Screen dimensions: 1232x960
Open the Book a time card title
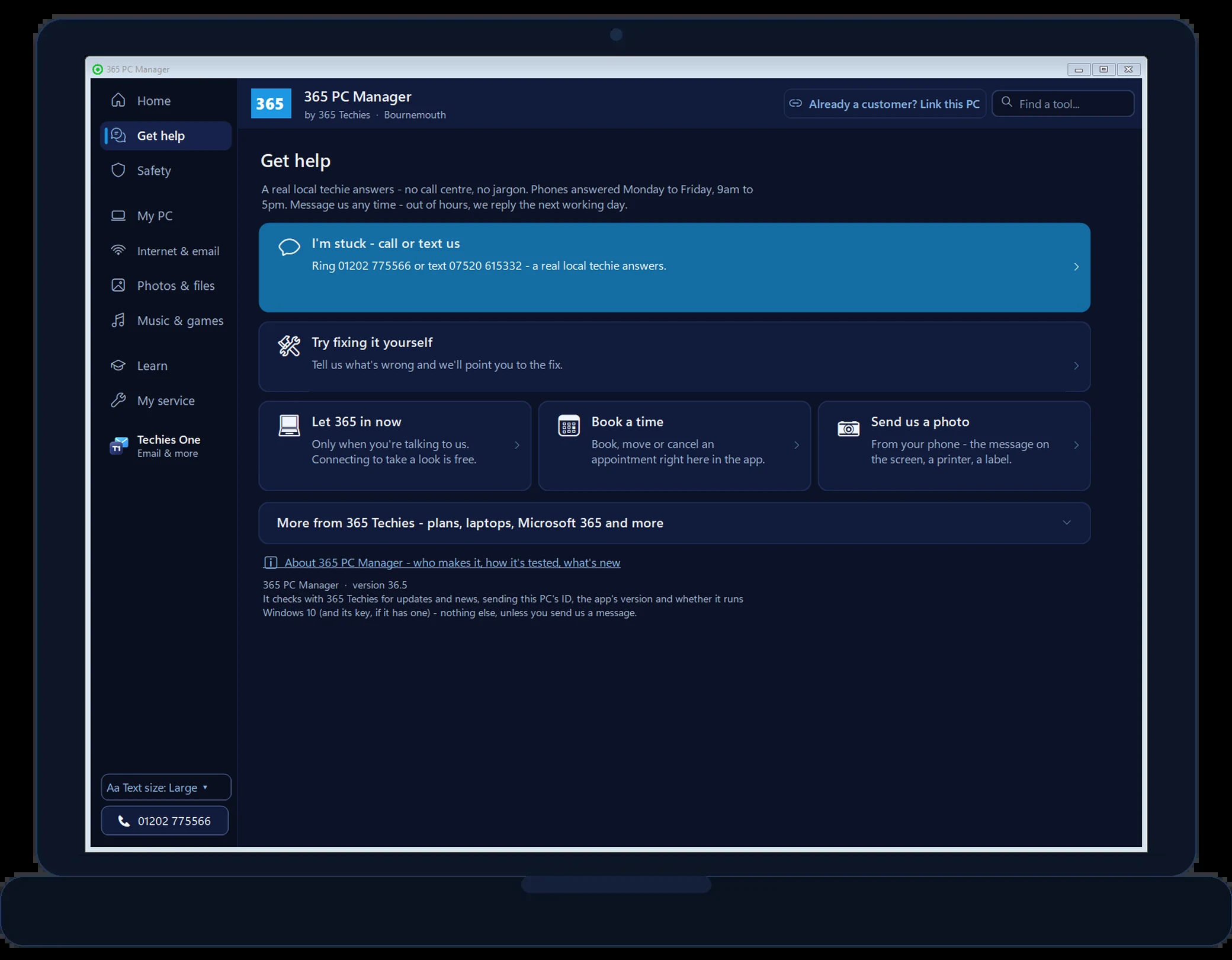coord(627,422)
